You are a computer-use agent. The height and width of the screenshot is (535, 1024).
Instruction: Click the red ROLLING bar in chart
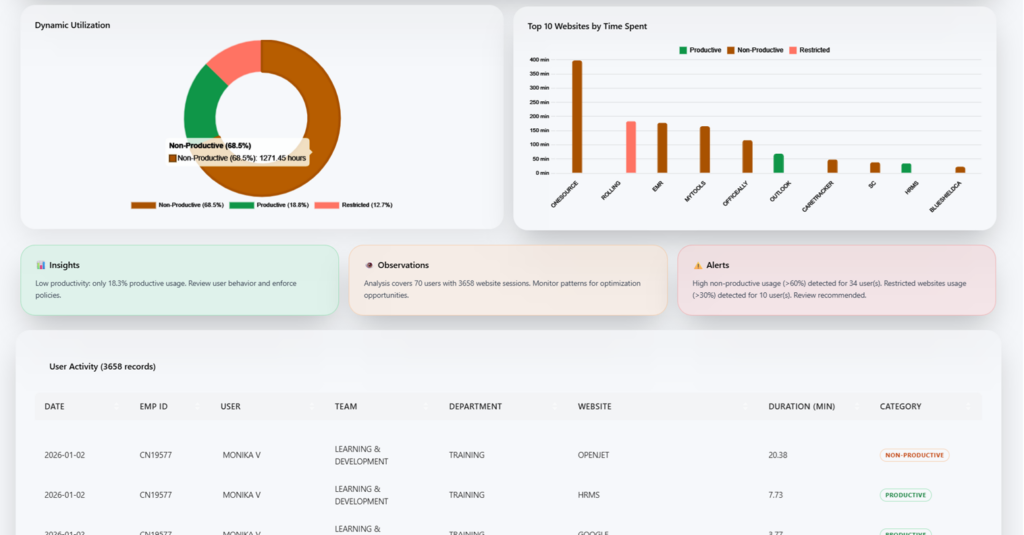[631, 147]
